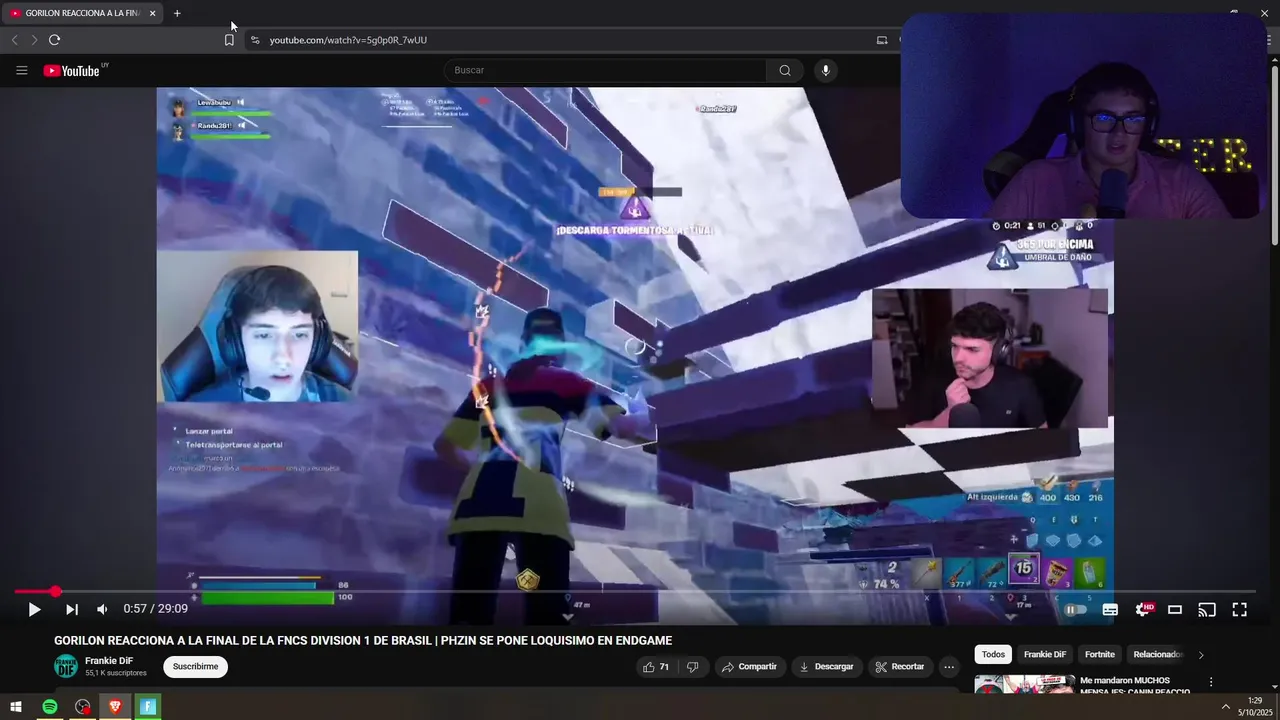
Task: Skip to next video
Action: (x=72, y=609)
